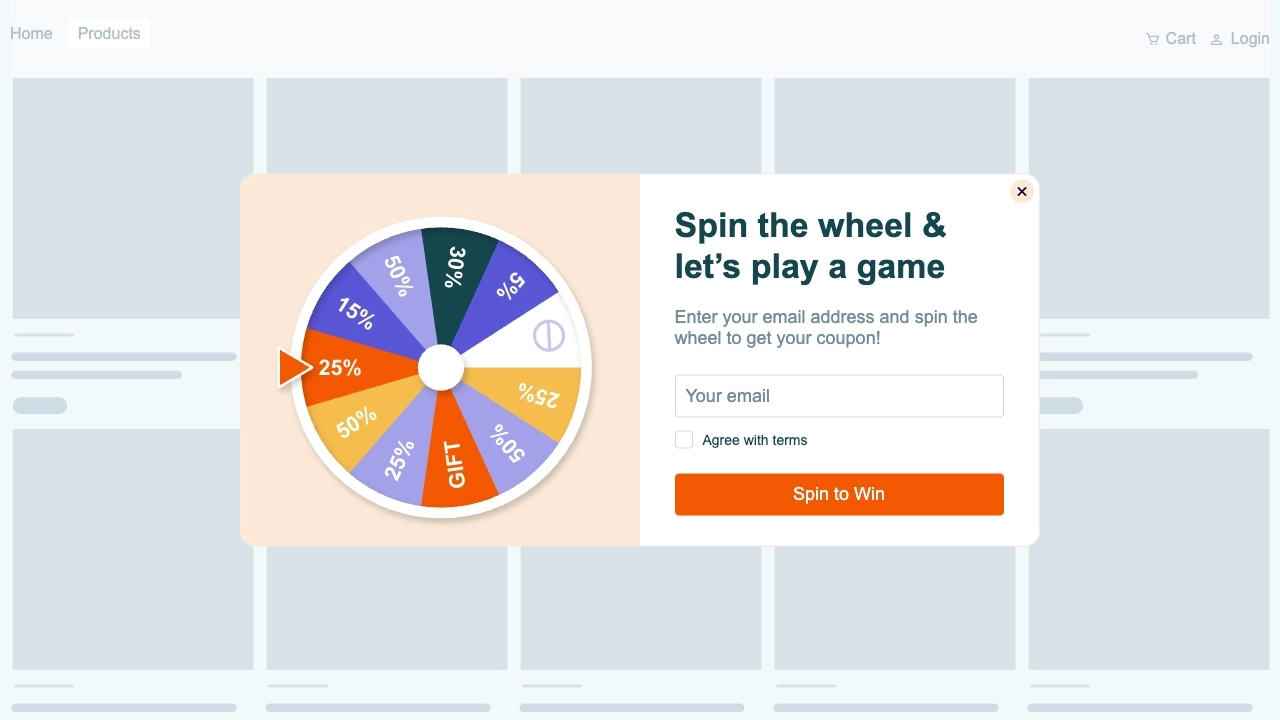Screen dimensions: 1280x720
Task: Click the cart icon in header
Action: click(1152, 39)
